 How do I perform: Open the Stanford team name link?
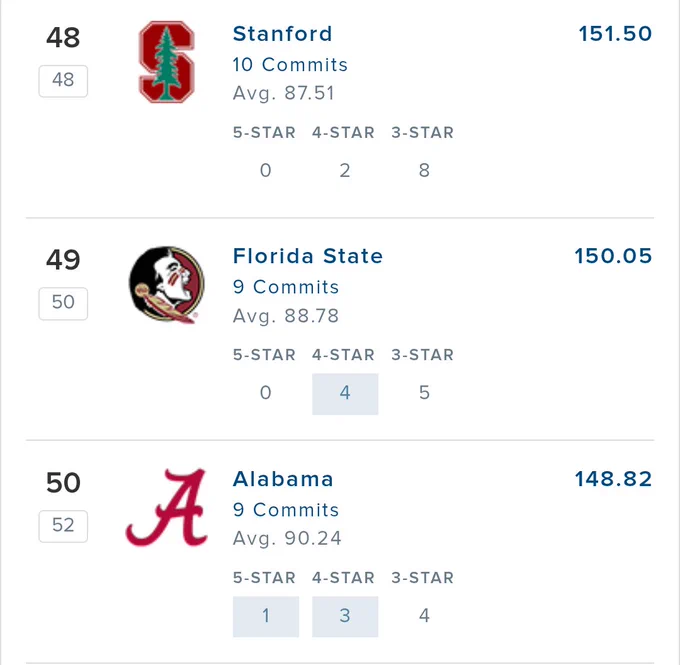(x=282, y=34)
